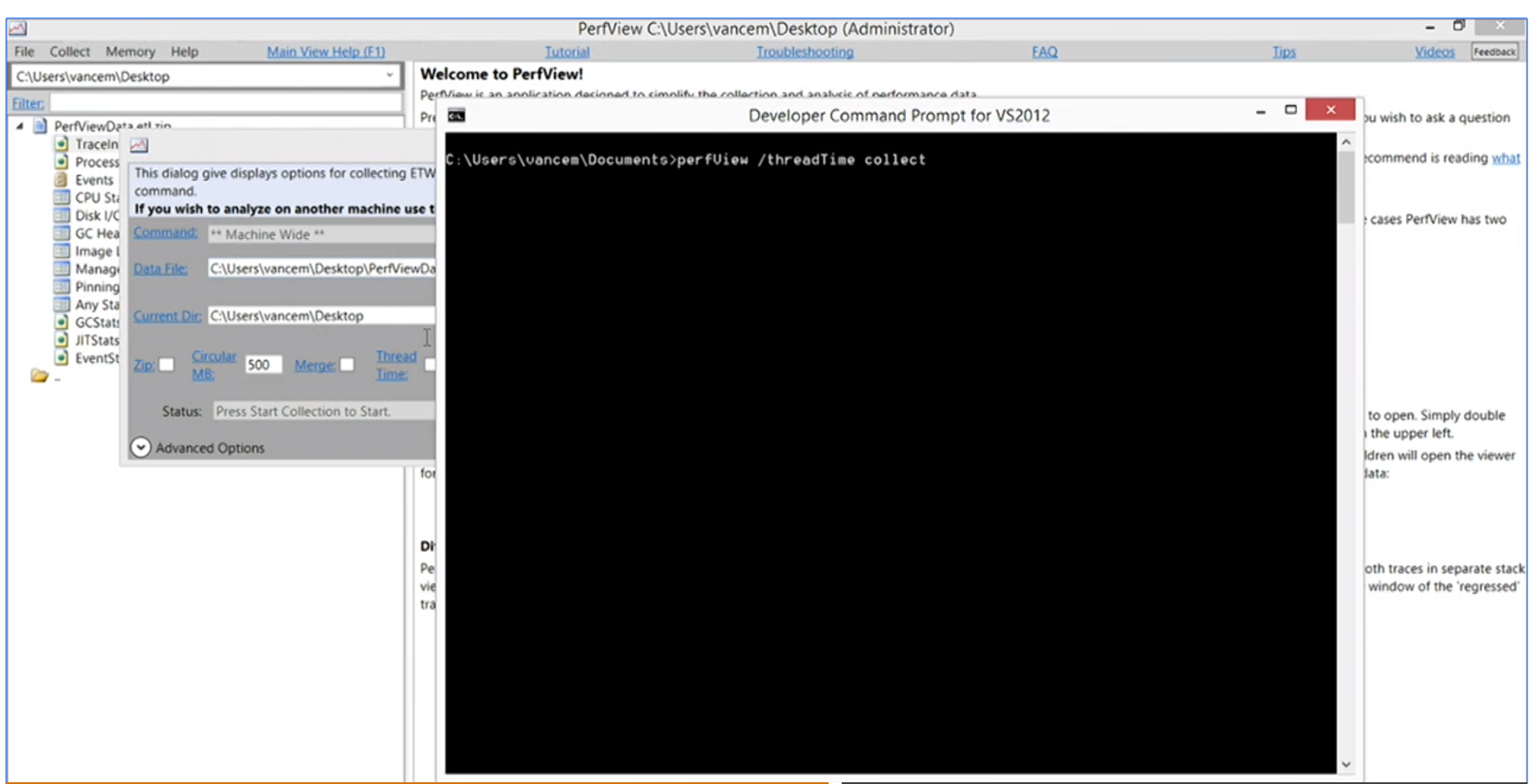Click the collect dialog window icon
The width and height of the screenshot is (1536, 784).
(x=140, y=146)
